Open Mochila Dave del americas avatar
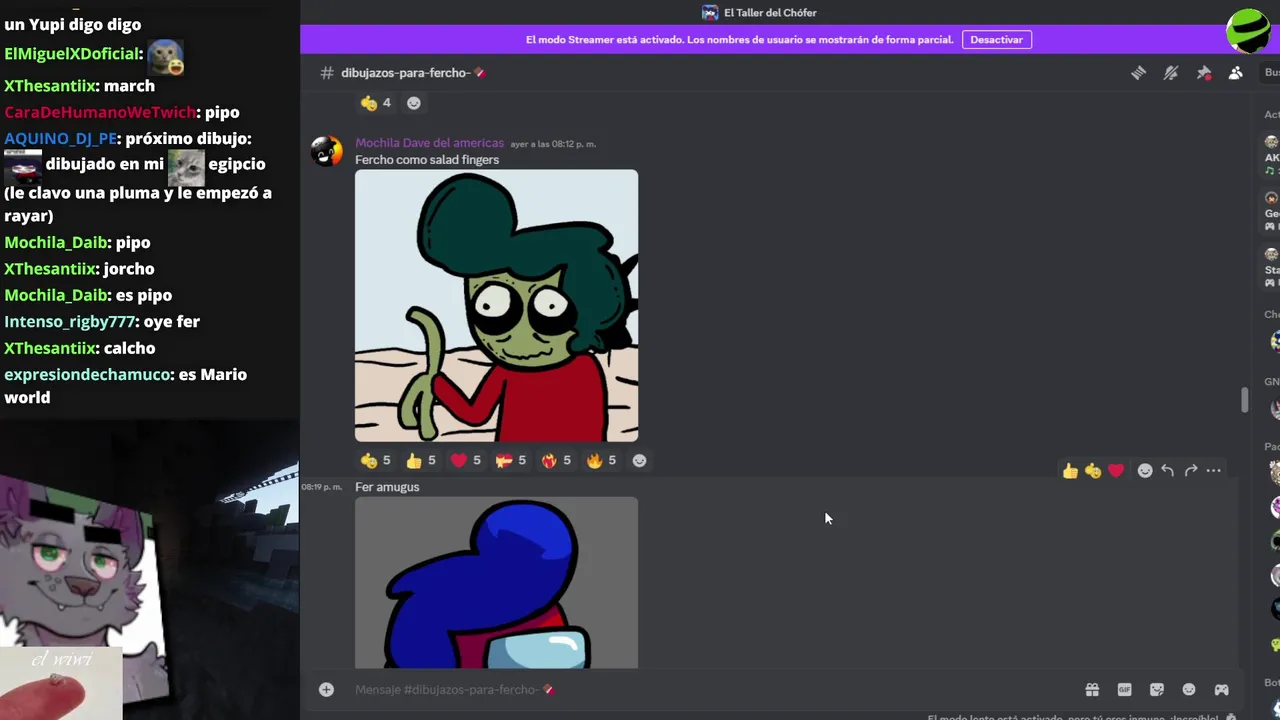 (327, 151)
